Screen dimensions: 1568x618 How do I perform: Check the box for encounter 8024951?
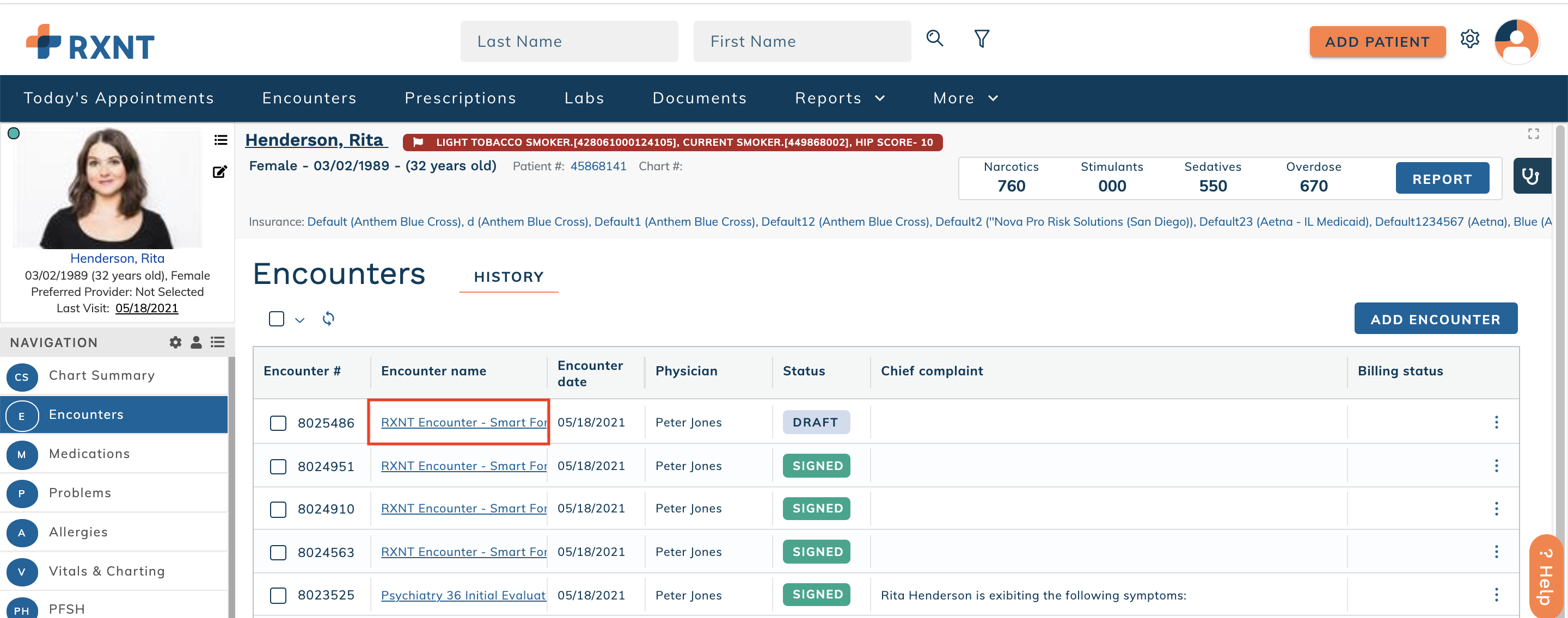pyautogui.click(x=278, y=467)
